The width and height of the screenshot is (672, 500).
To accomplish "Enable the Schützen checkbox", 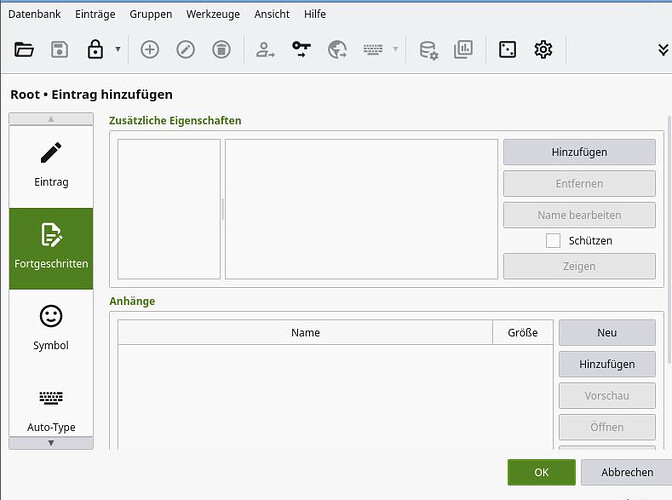I will 553,240.
